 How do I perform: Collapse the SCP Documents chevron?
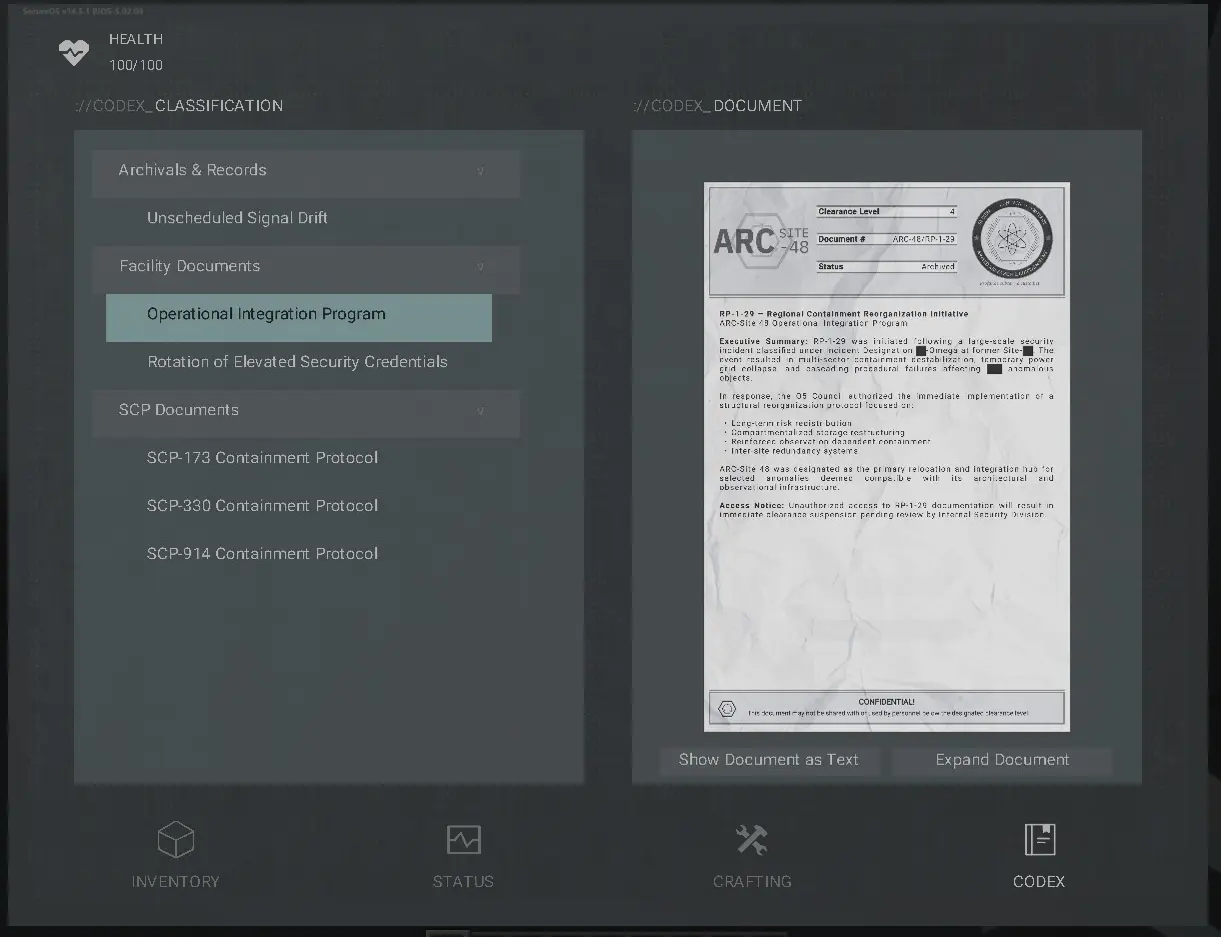pyautogui.click(x=480, y=411)
